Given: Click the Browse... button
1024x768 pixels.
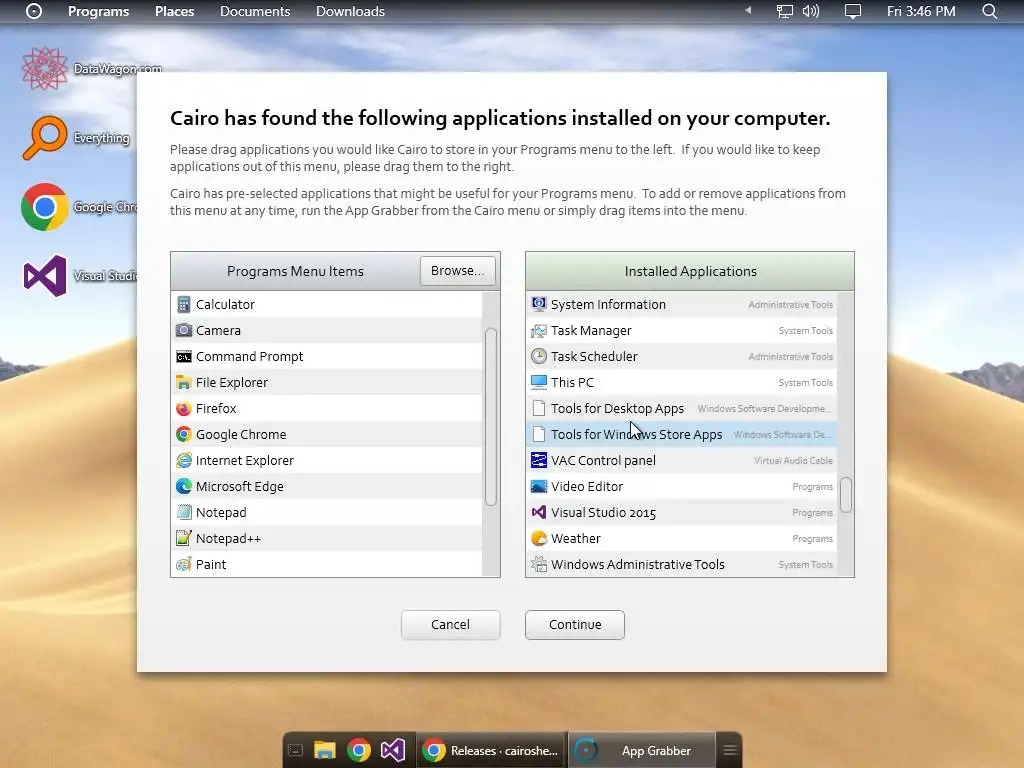Looking at the screenshot, I should [458, 270].
